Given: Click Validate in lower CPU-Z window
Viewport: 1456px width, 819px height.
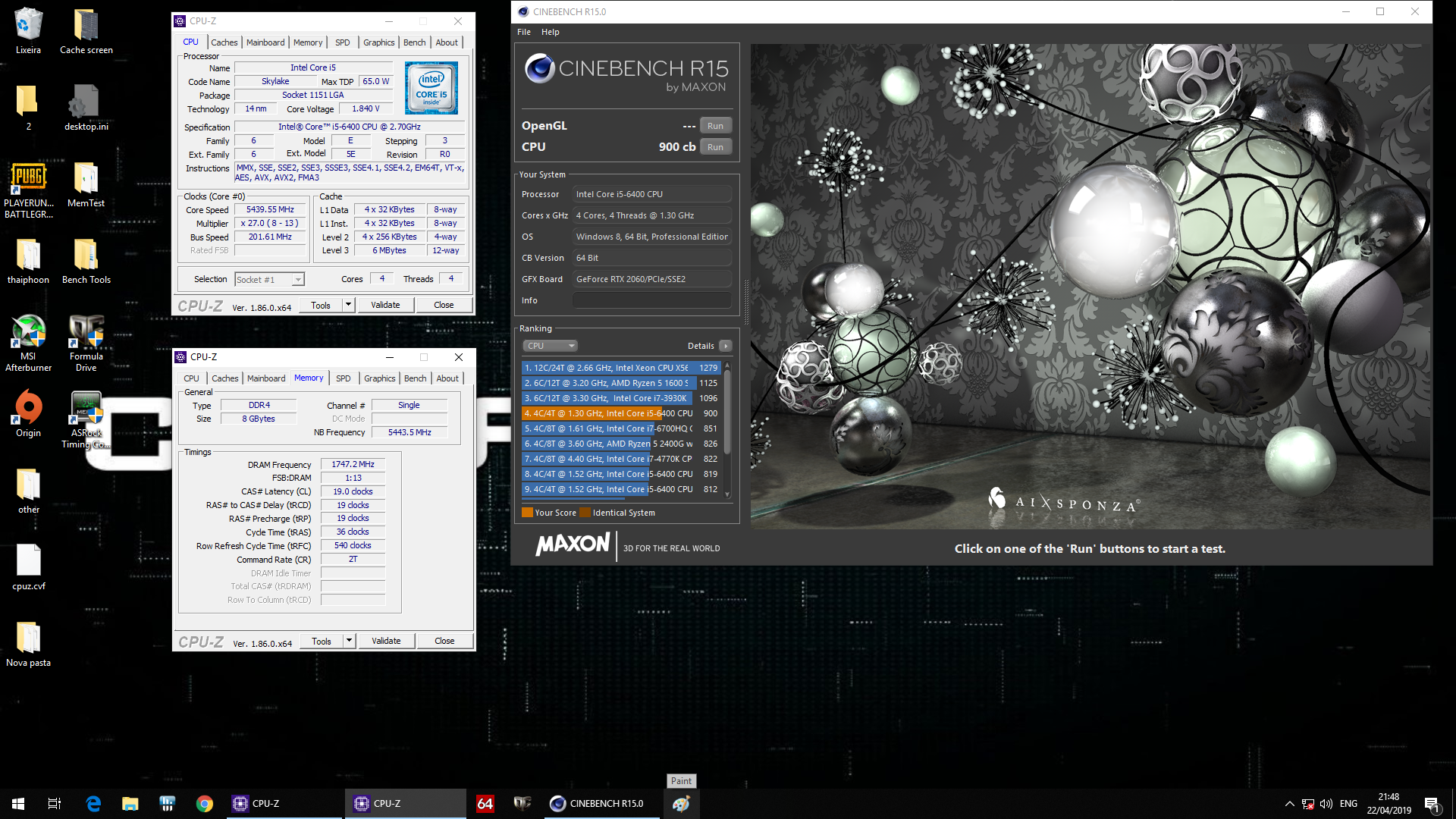Looking at the screenshot, I should pyautogui.click(x=386, y=641).
